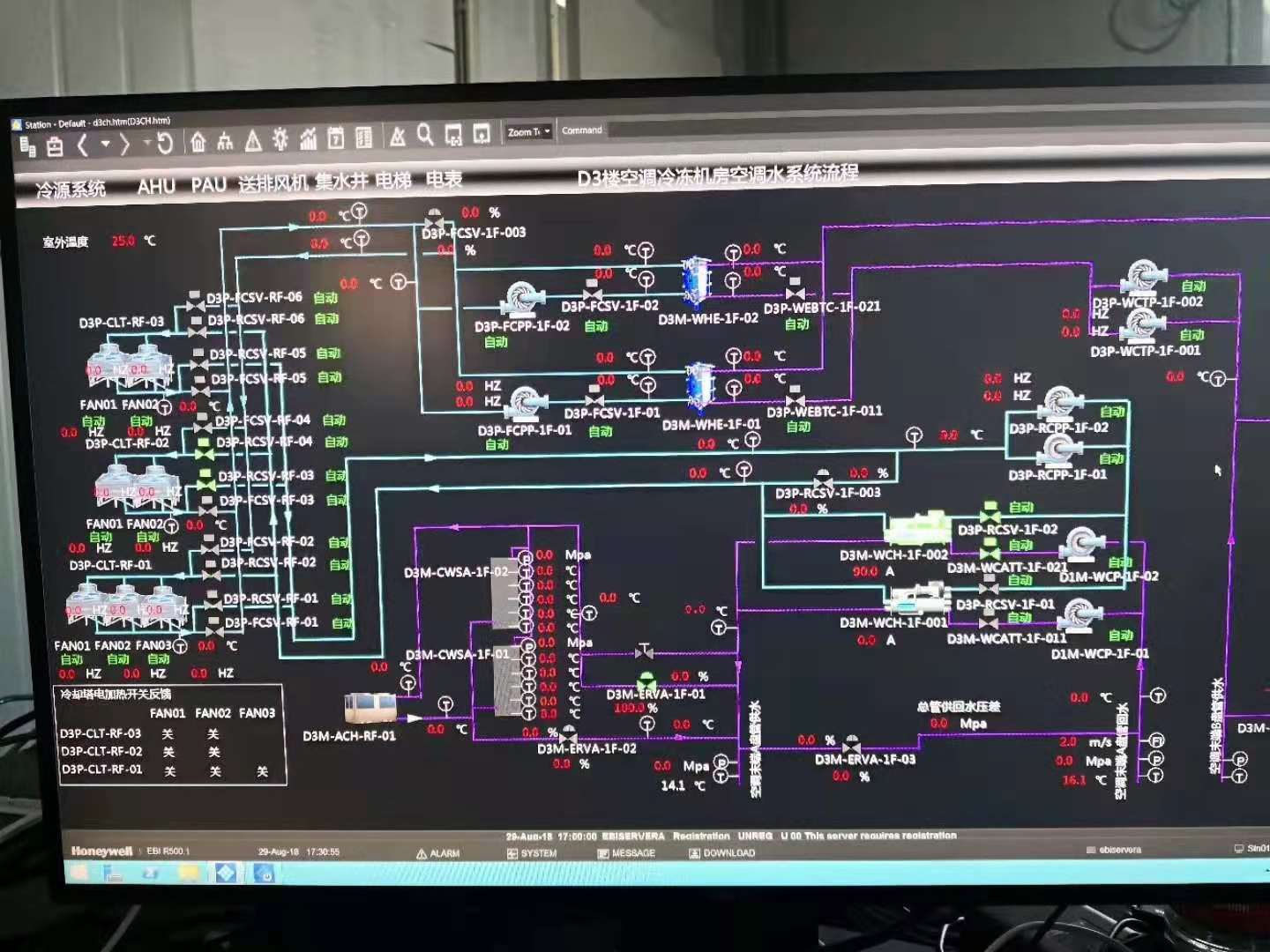Open the trend chart icon
The width and height of the screenshot is (1270, 952).
[x=308, y=138]
